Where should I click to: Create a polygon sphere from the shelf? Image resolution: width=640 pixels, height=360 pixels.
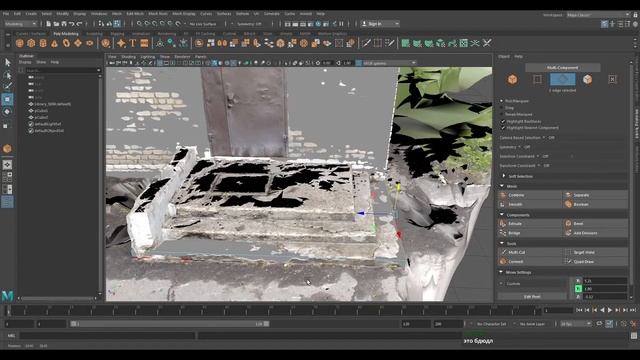click(x=20, y=43)
